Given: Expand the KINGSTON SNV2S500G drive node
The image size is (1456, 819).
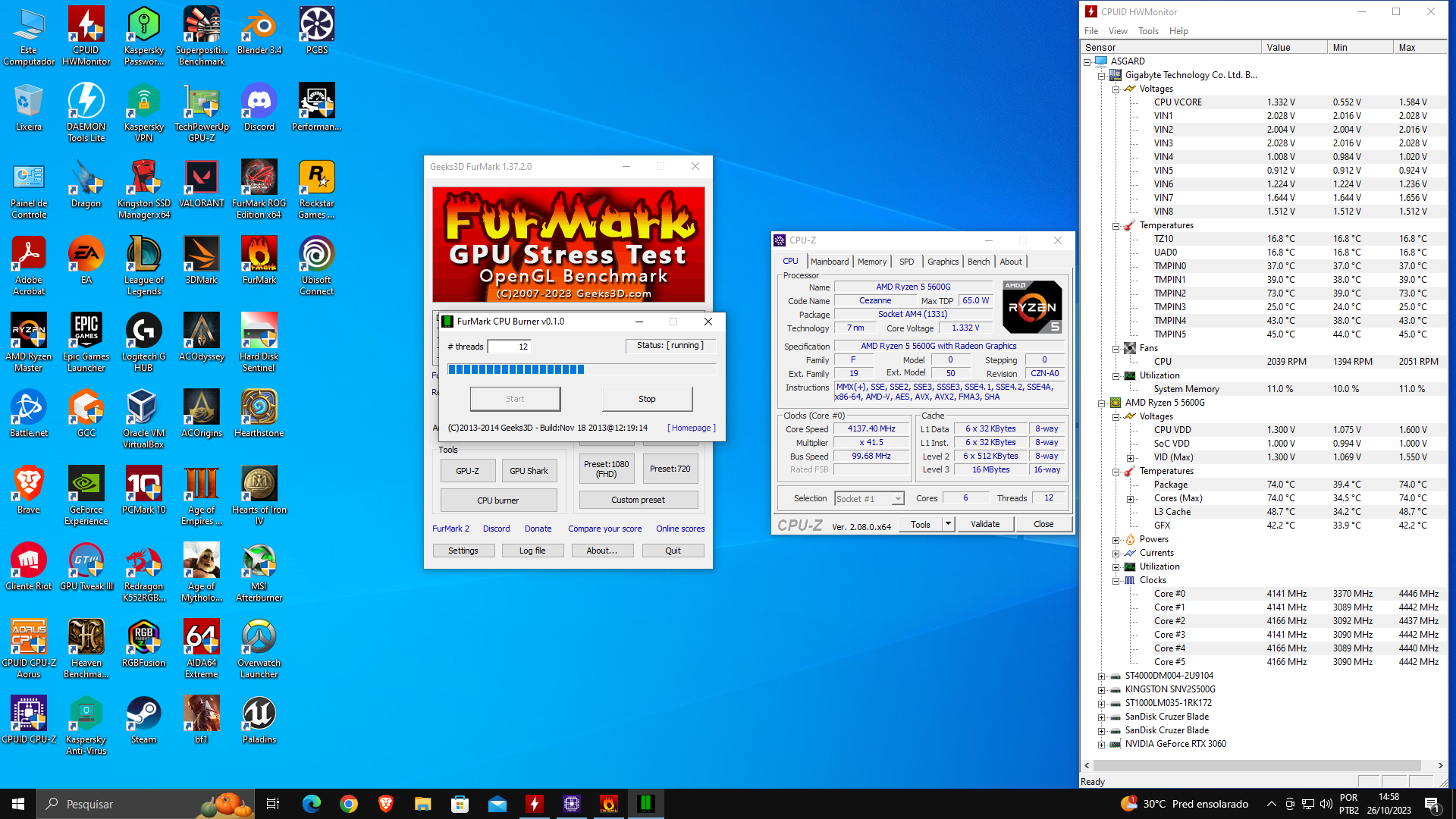Looking at the screenshot, I should (x=1101, y=690).
